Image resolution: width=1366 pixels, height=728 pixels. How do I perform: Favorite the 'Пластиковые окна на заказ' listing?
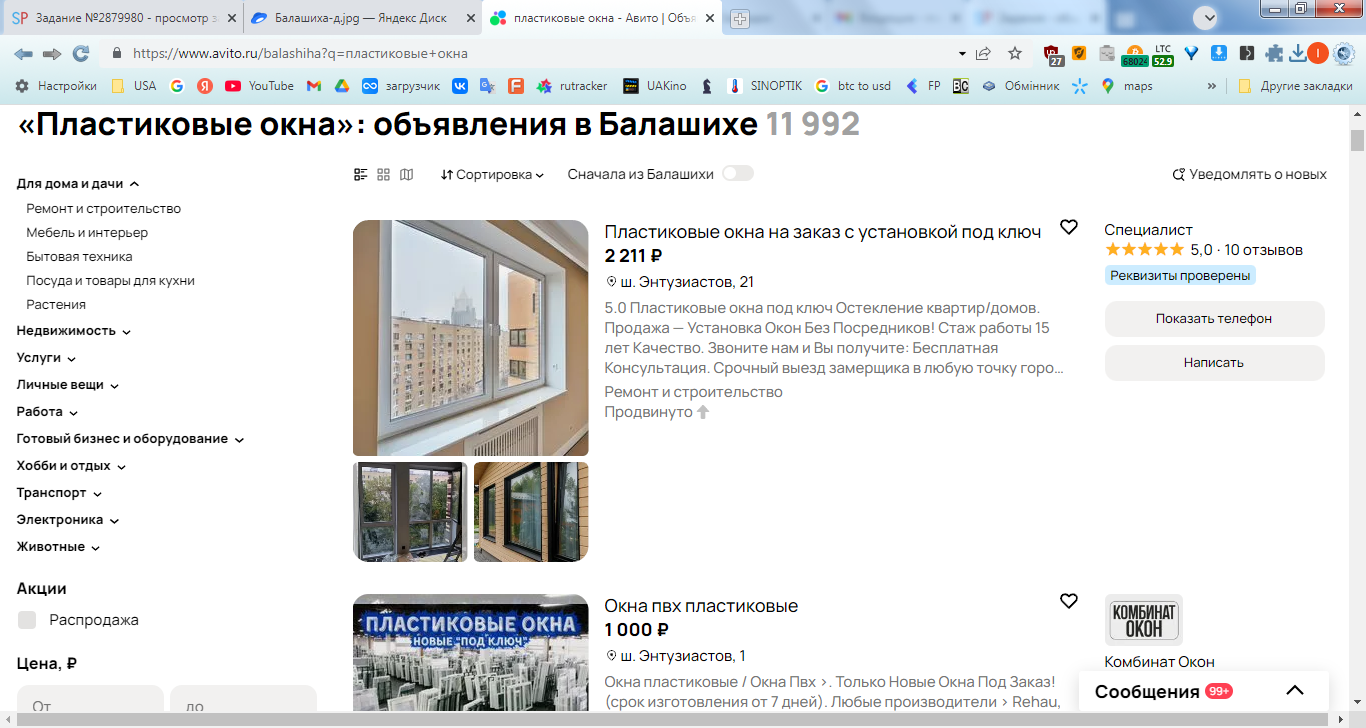pos(1069,227)
